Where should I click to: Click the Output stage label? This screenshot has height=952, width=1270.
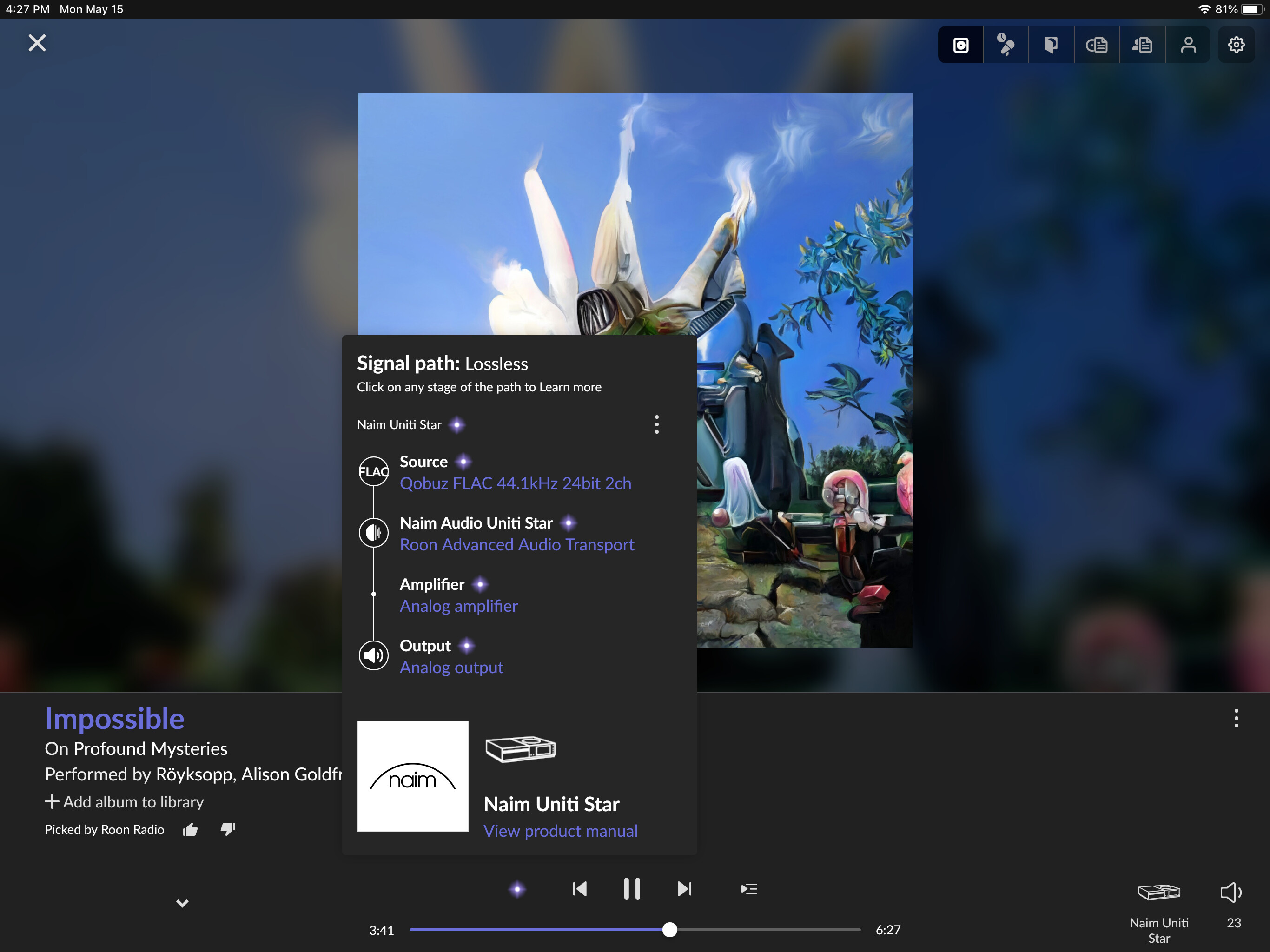[x=425, y=646]
